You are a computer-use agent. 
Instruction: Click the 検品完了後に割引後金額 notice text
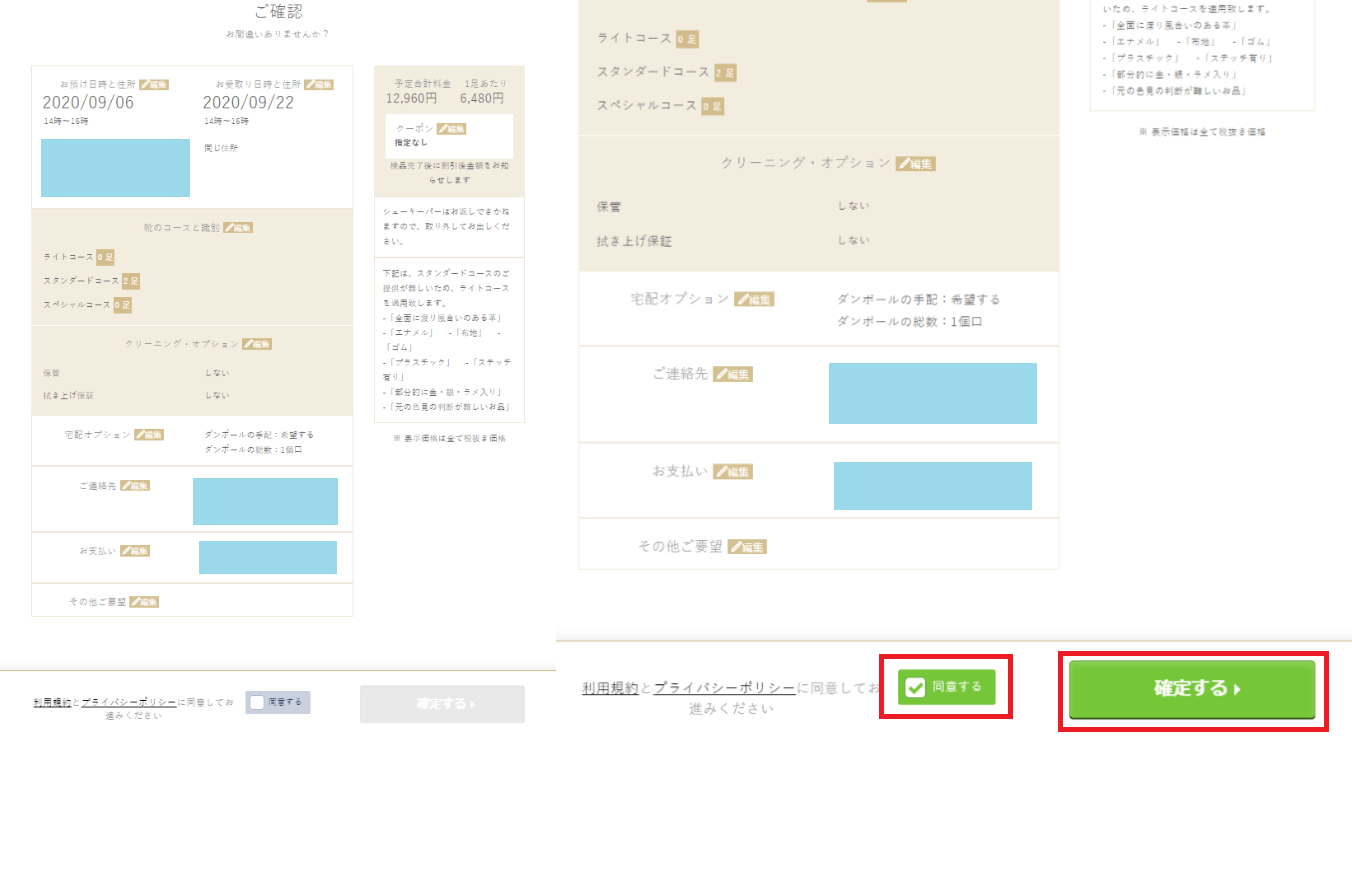pyautogui.click(x=449, y=174)
